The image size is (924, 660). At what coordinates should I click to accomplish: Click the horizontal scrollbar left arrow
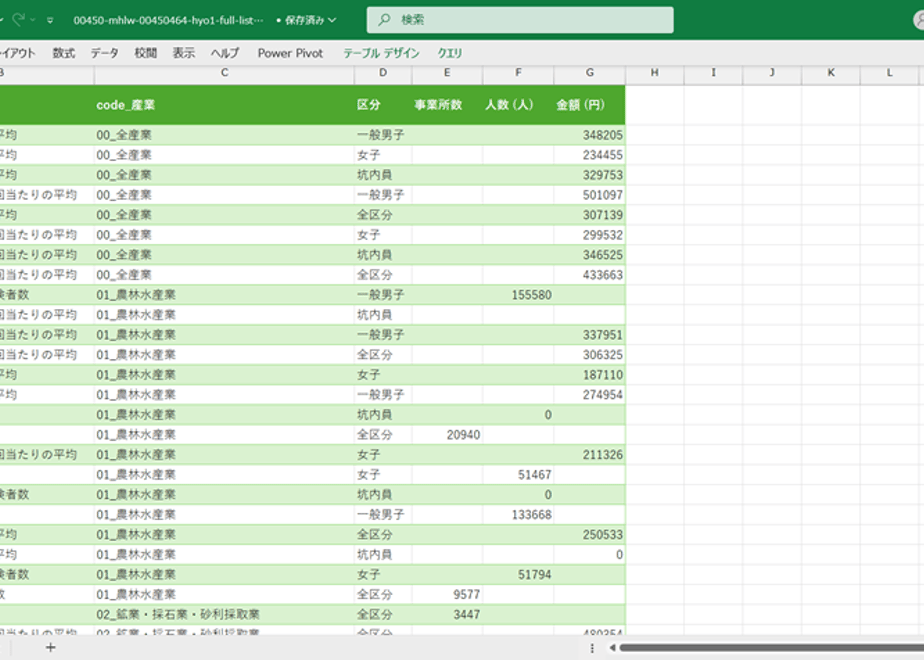click(x=612, y=648)
